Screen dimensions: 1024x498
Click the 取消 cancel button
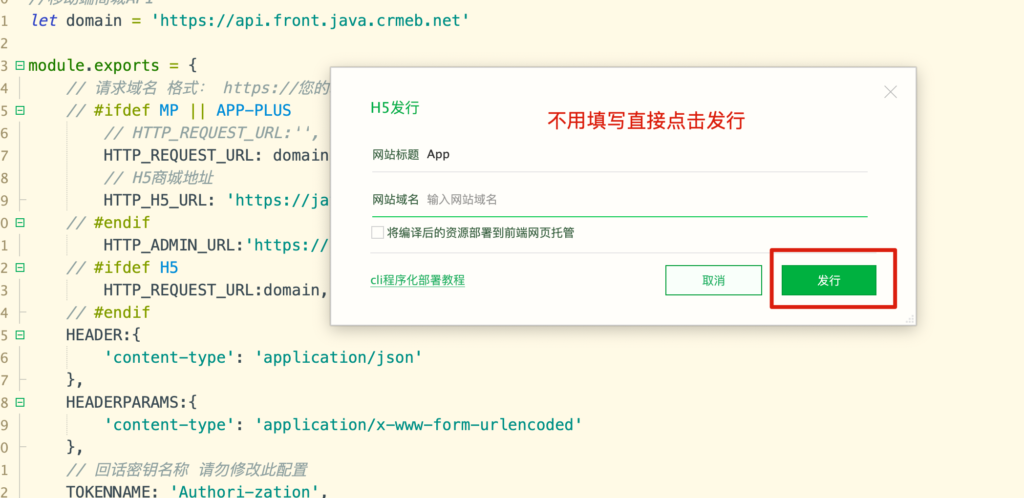tap(713, 280)
